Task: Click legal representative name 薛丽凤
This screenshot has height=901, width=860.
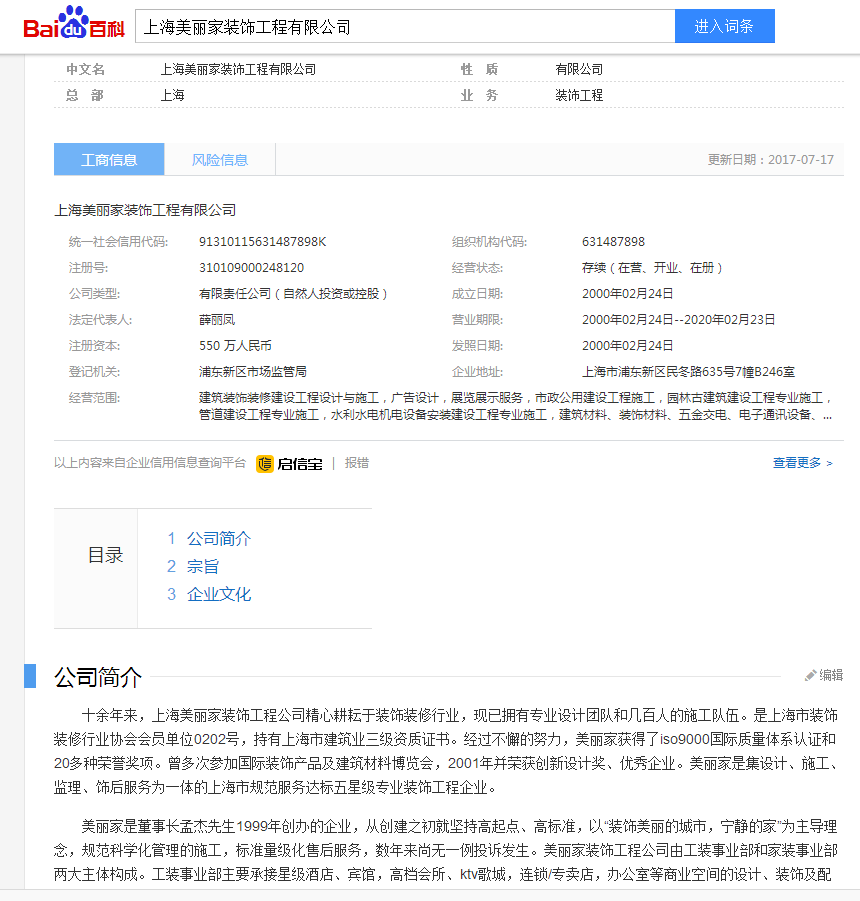Action: pos(217,320)
